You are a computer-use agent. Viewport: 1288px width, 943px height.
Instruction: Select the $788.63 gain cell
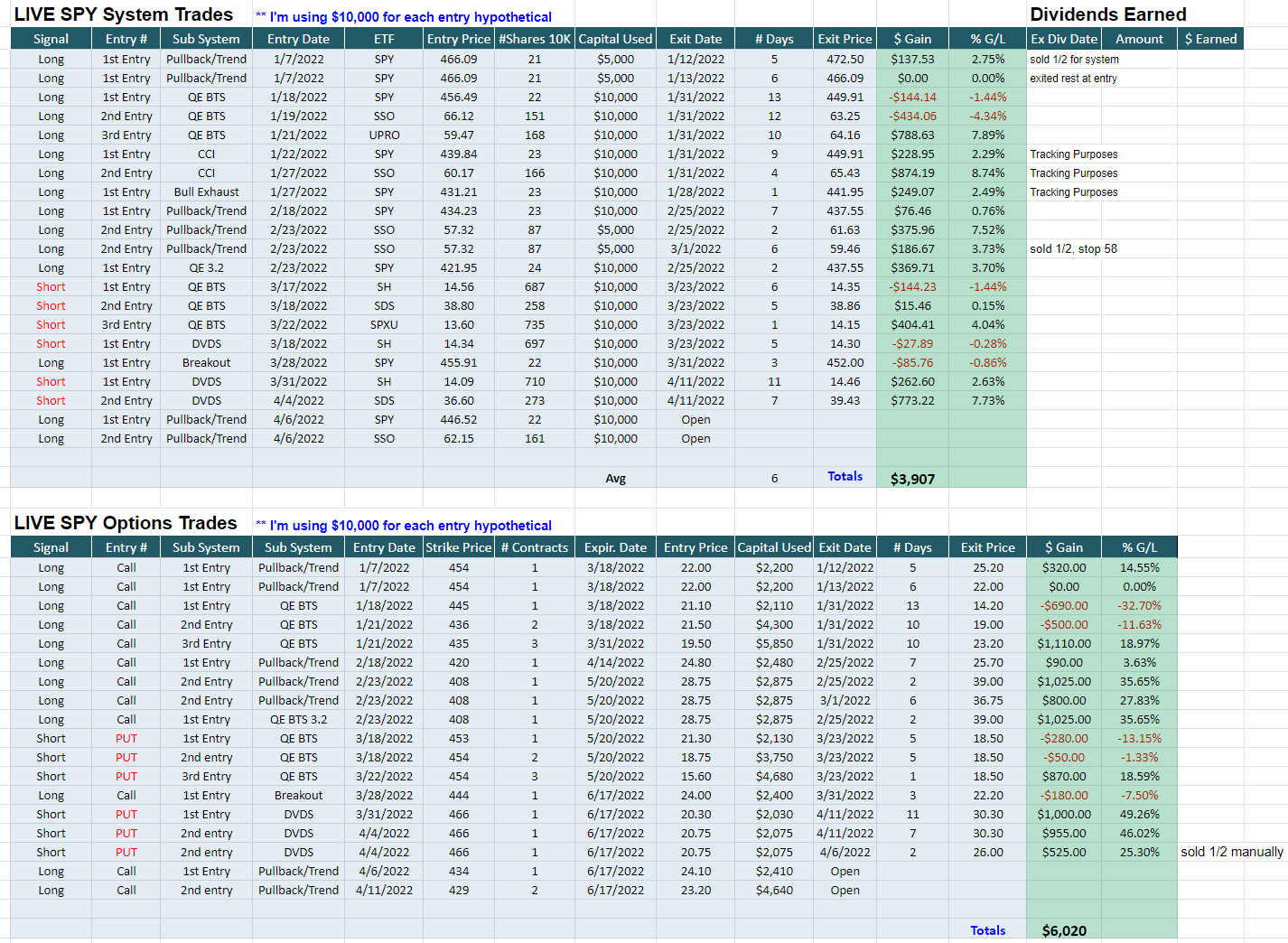[x=912, y=135]
